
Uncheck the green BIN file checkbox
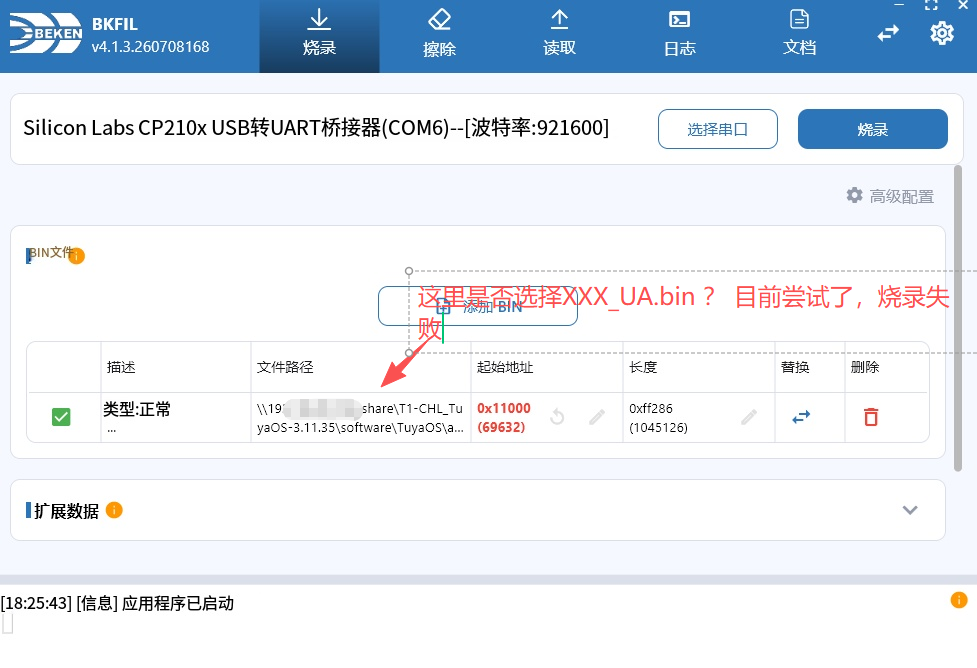(61, 417)
